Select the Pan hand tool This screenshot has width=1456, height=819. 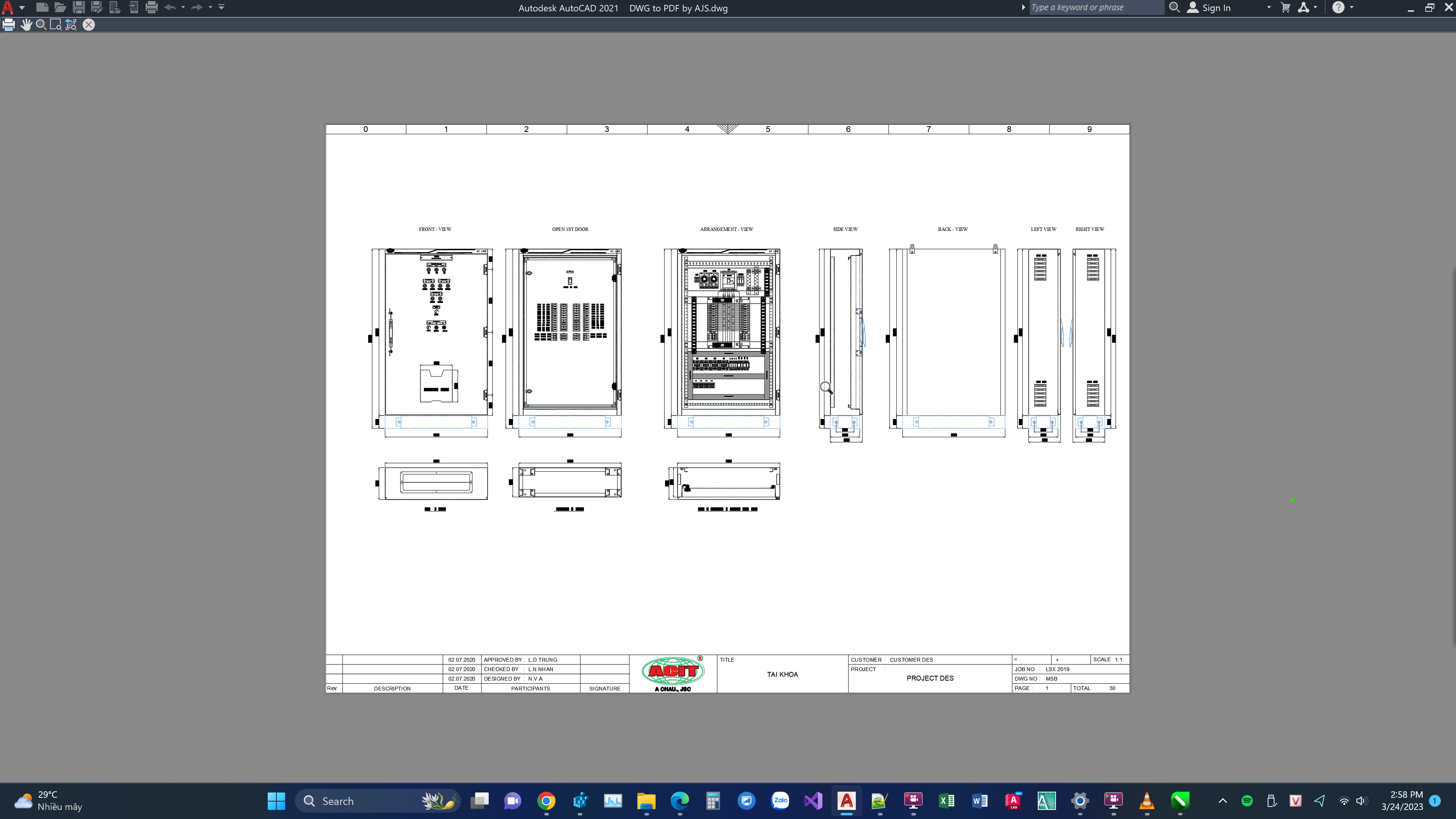pyautogui.click(x=26, y=25)
